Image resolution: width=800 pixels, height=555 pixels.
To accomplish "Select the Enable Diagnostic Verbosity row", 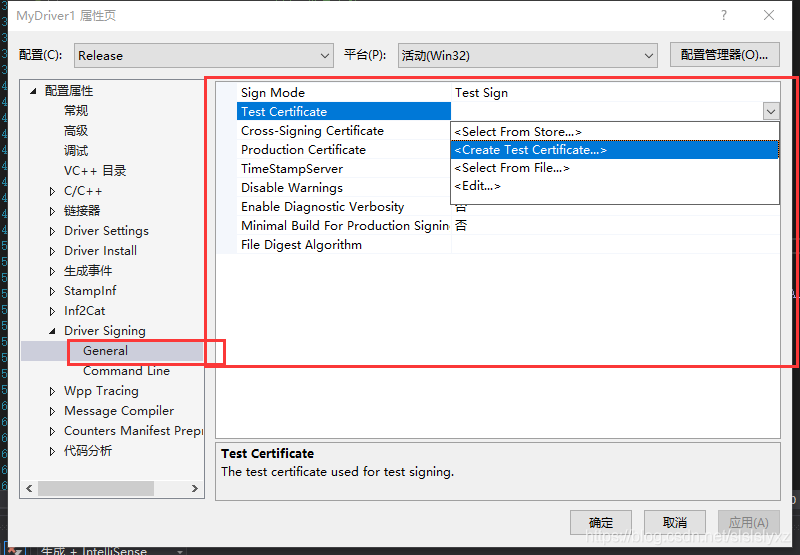I will 343,207.
